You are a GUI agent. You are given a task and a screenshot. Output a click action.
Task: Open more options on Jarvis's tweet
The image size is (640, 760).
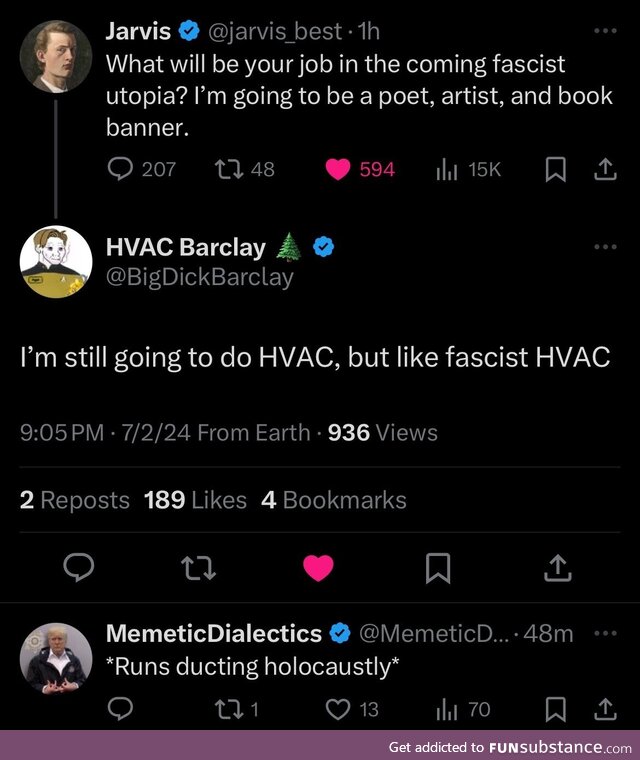click(x=606, y=31)
